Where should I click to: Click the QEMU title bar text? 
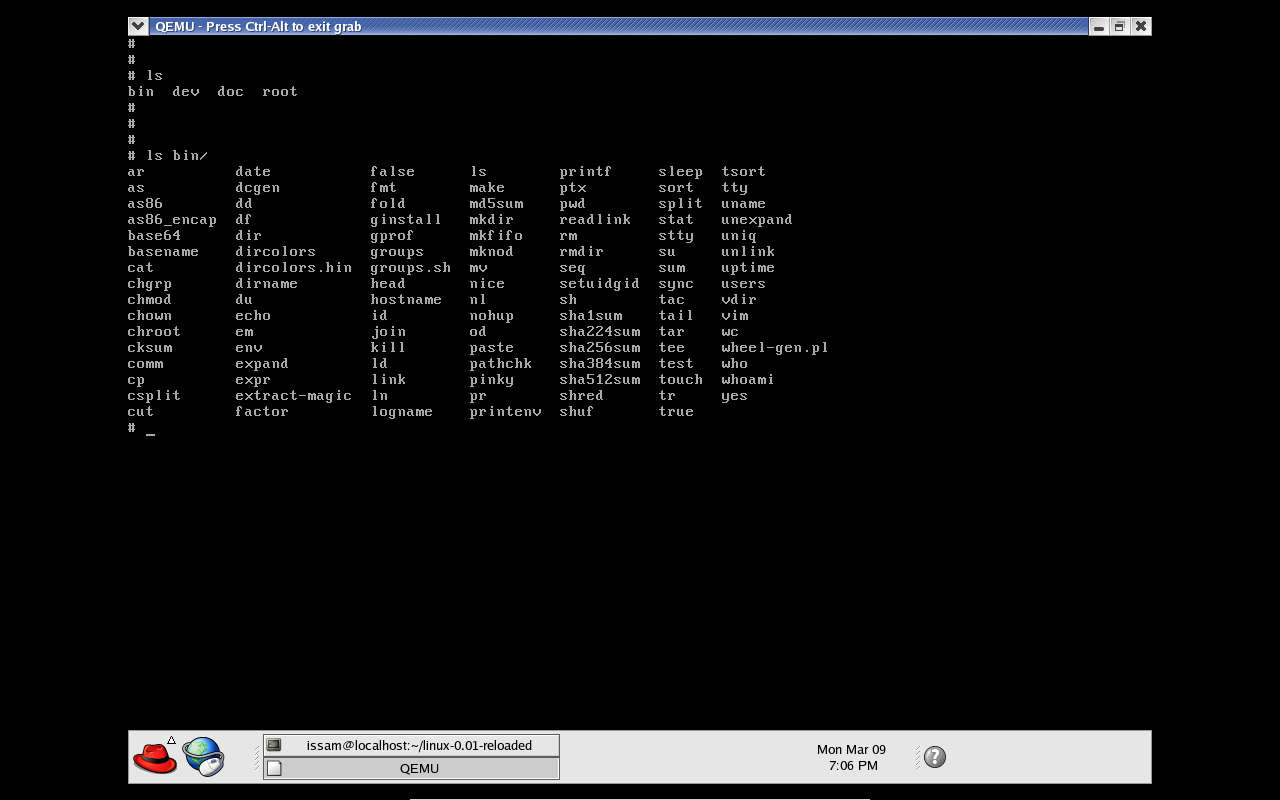[x=258, y=26]
